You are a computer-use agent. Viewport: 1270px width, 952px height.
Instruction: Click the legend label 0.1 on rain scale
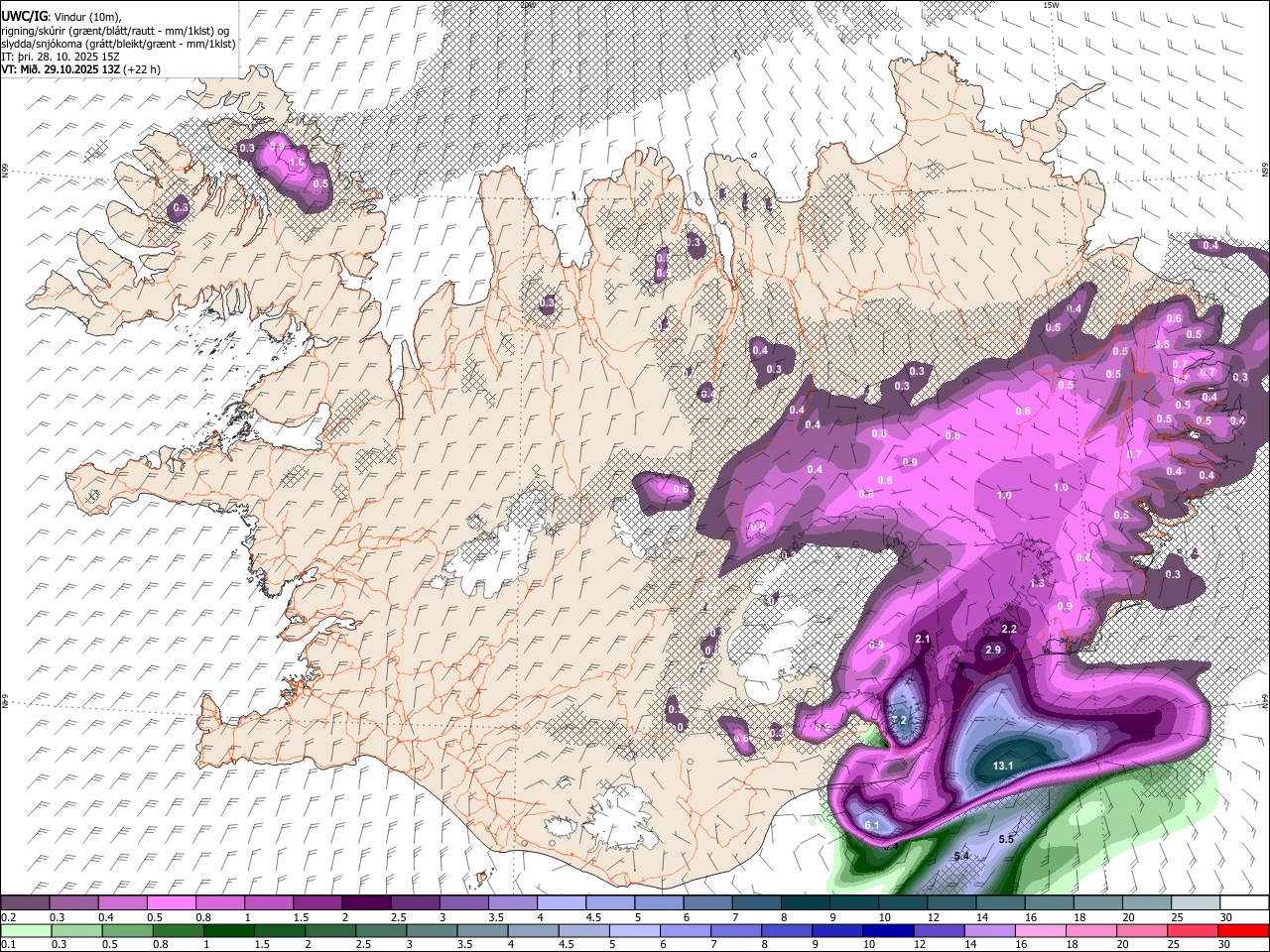pos(8,944)
